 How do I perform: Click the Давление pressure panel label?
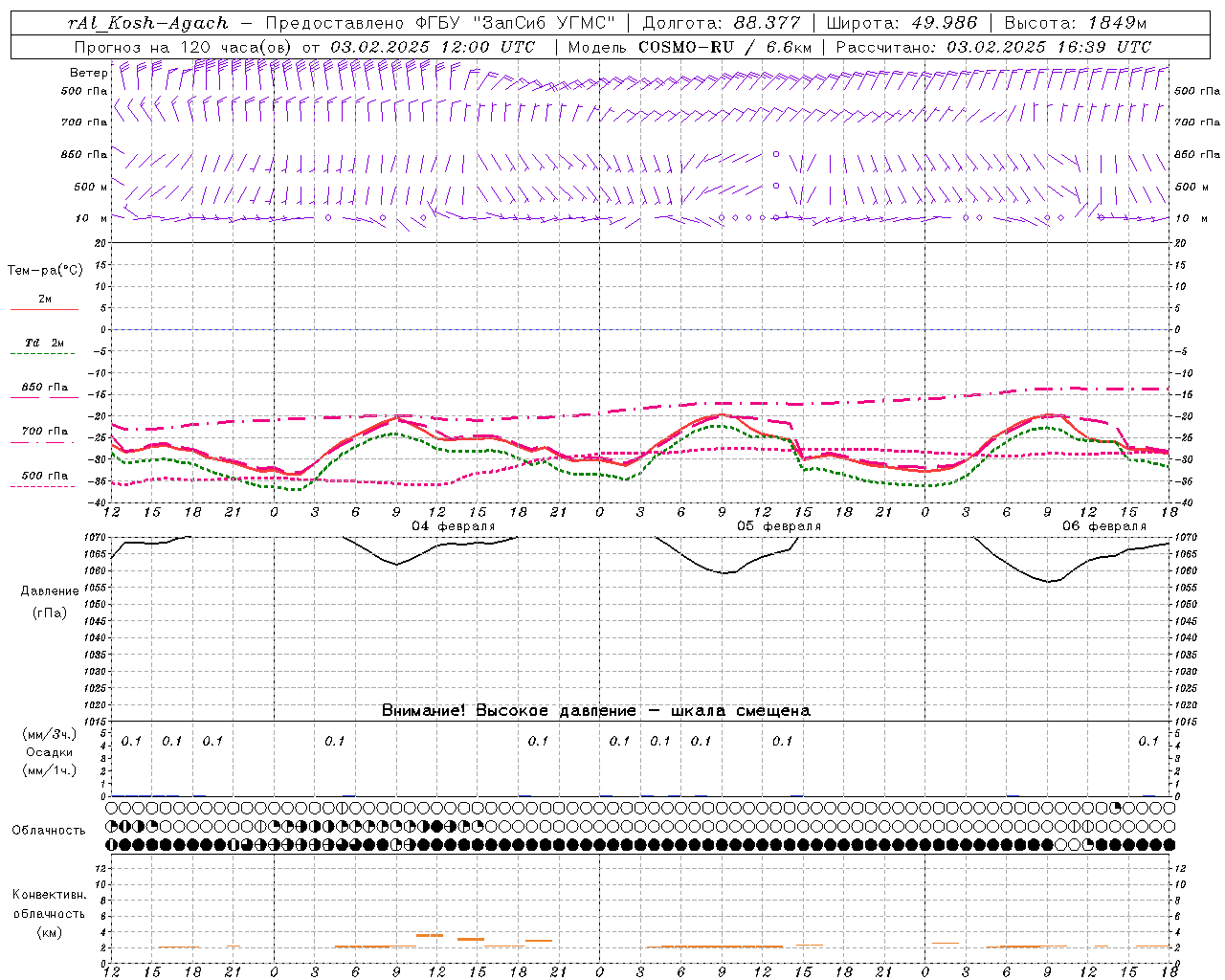point(50,591)
